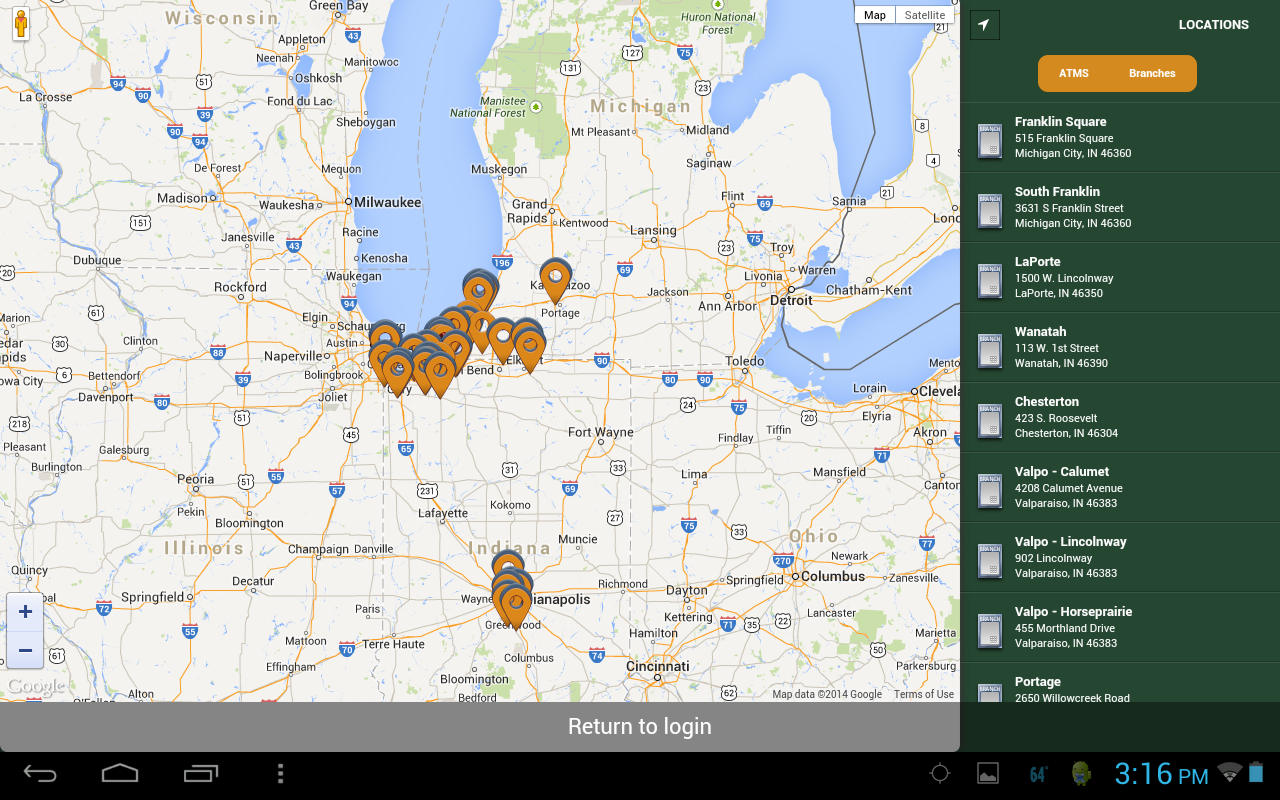
Task: Tap the current location arrow icon
Action: click(985, 25)
